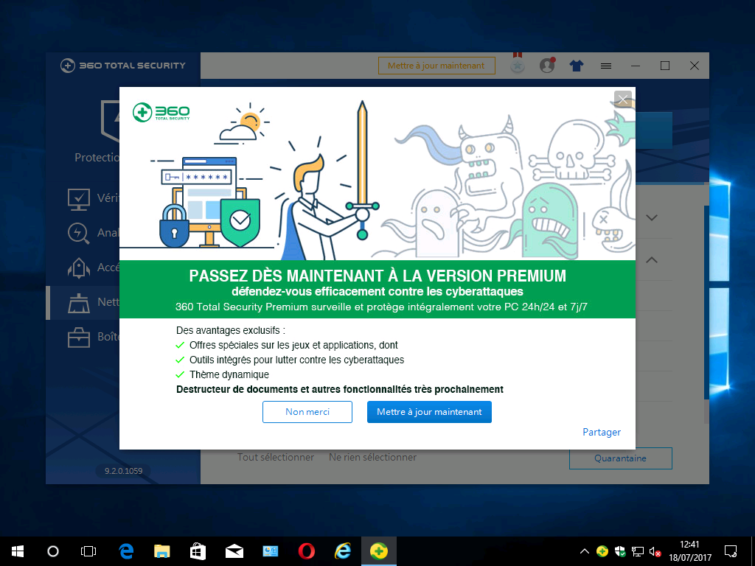Click orange Mettre à jour maintenant in title bar
The width and height of the screenshot is (755, 566).
point(436,66)
